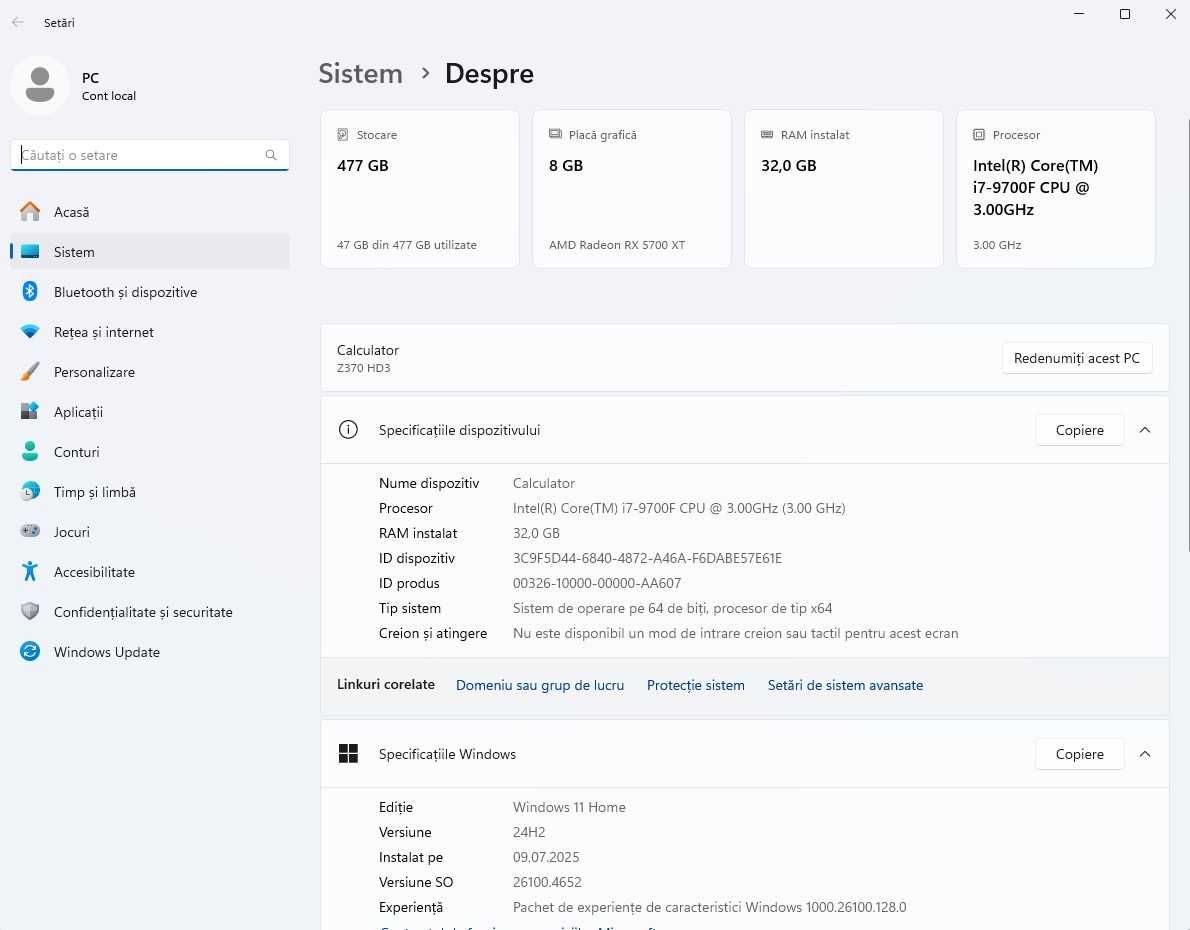Click the Windows Update sync icon
Viewport: 1190px width, 930px height.
pyautogui.click(x=30, y=651)
